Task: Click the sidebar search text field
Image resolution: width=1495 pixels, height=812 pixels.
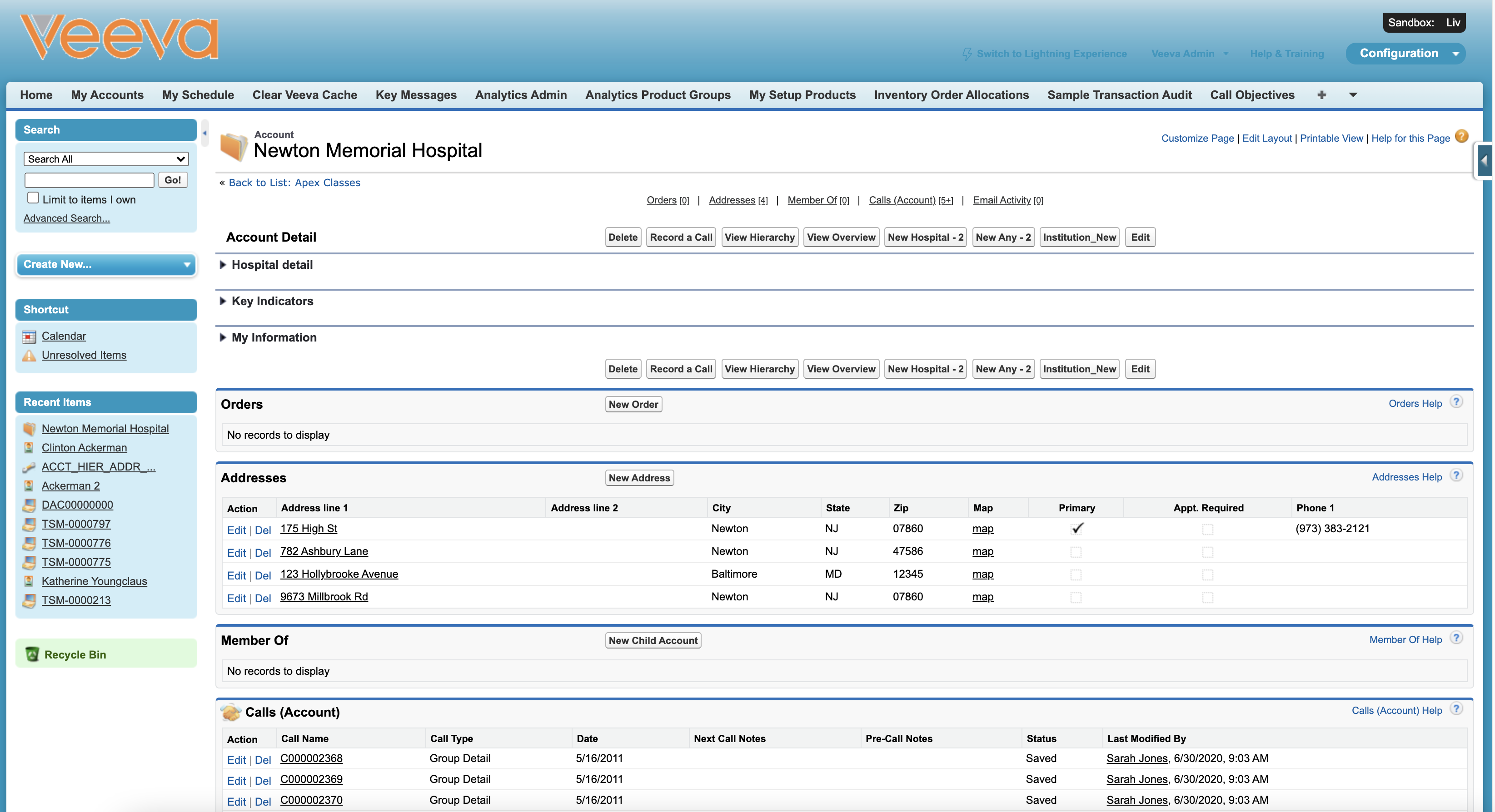Action: point(90,180)
